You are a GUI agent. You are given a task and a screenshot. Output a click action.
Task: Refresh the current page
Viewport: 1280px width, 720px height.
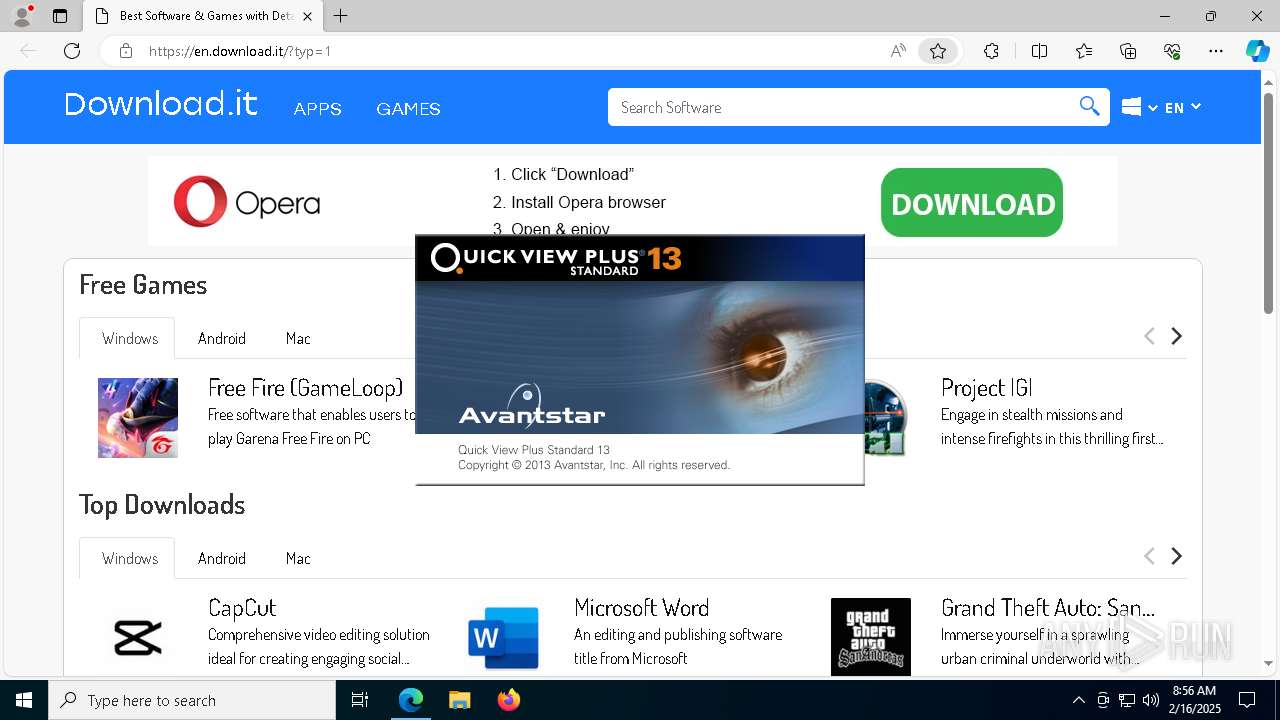(x=72, y=51)
